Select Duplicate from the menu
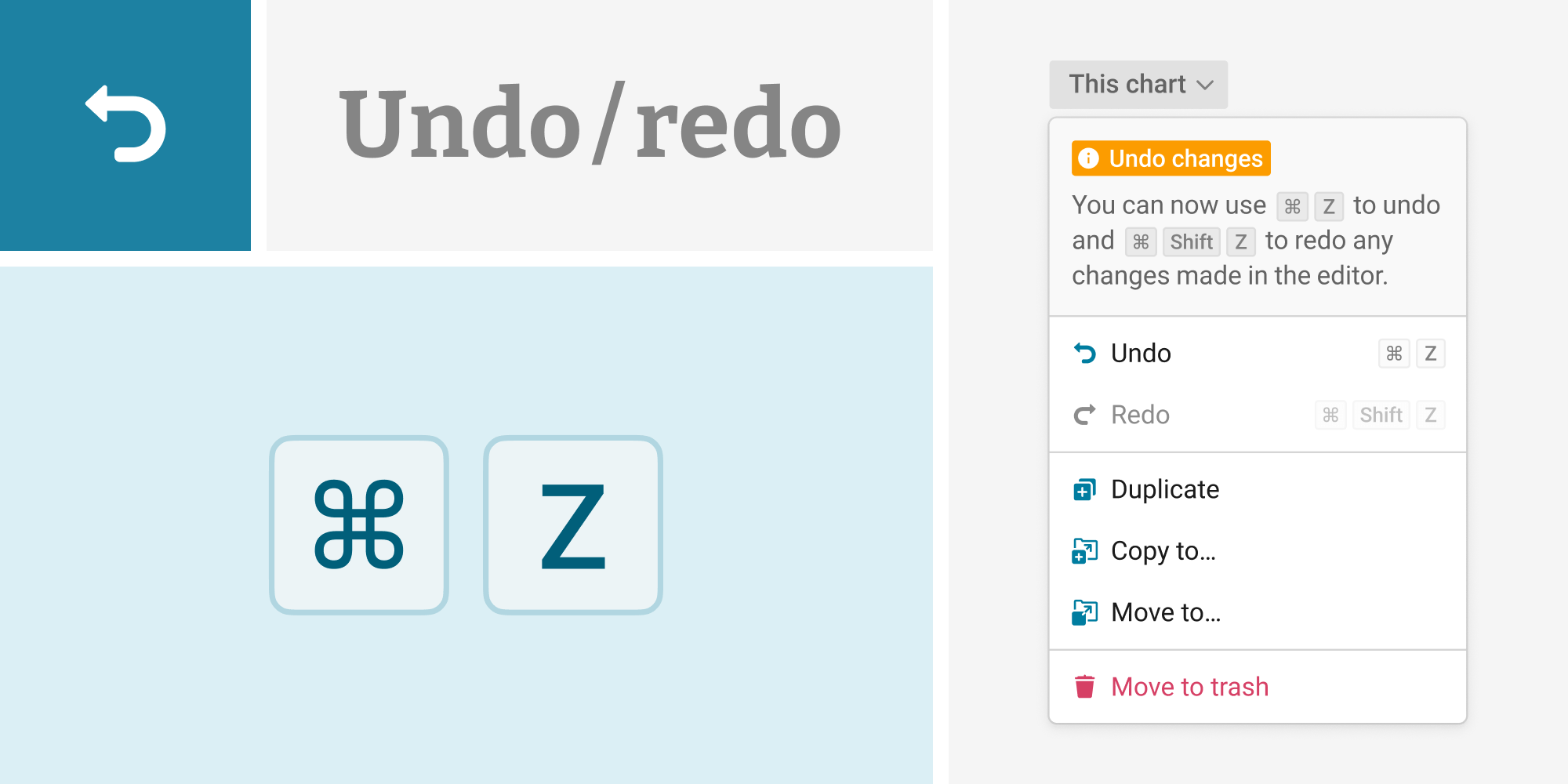 (x=1164, y=489)
